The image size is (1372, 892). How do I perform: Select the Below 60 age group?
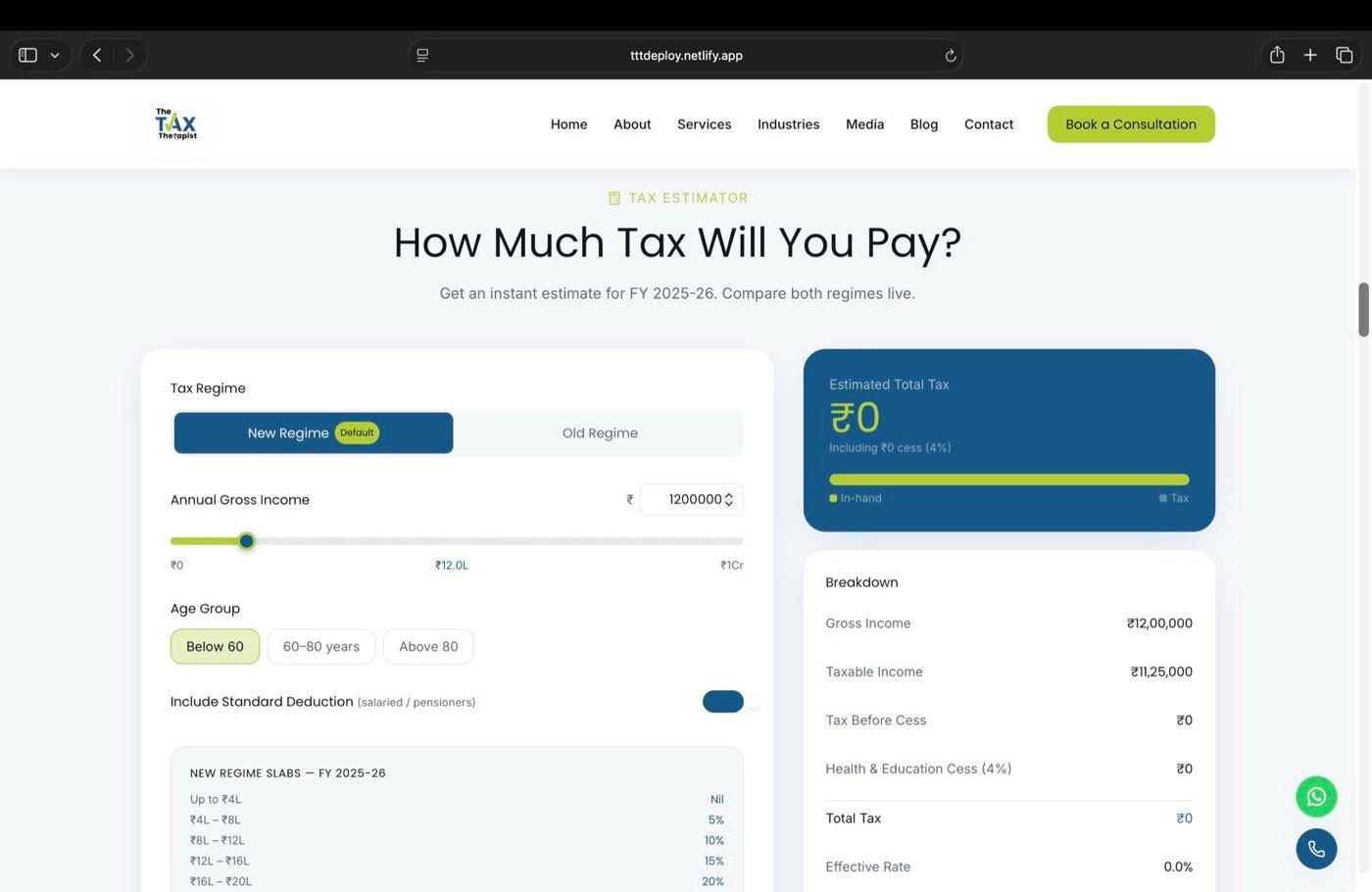point(215,646)
